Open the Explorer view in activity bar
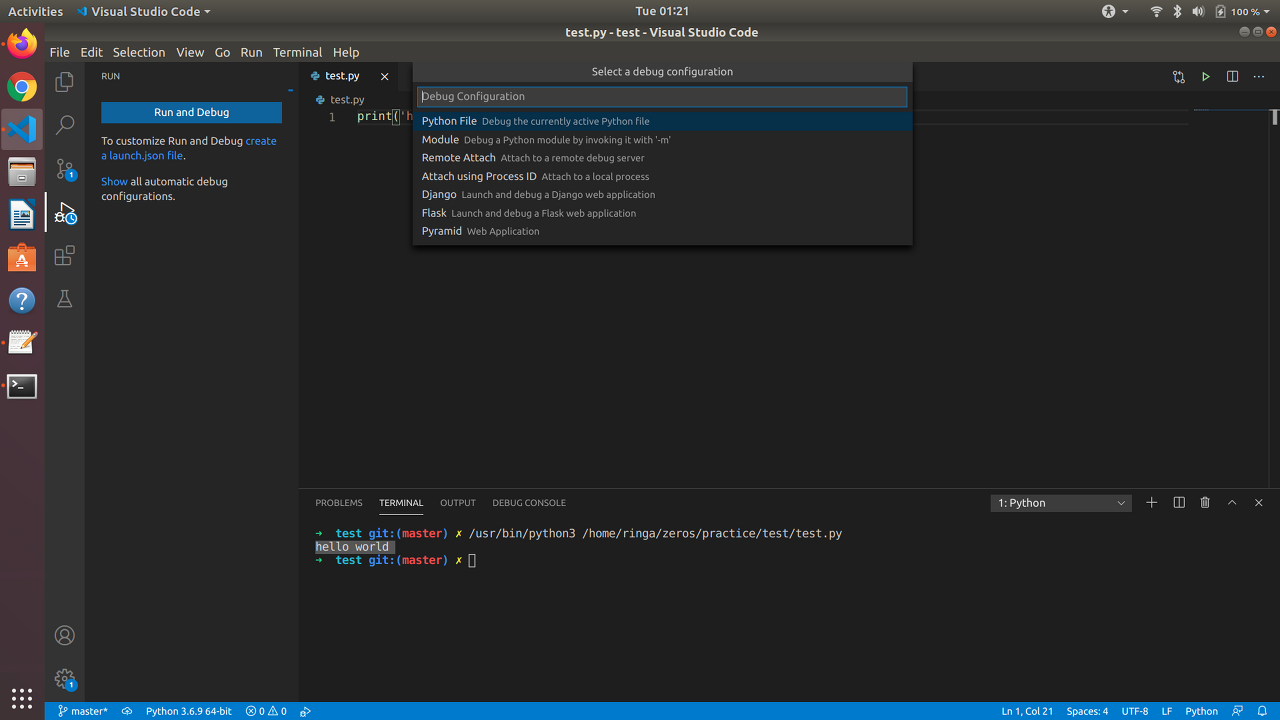 click(64, 82)
